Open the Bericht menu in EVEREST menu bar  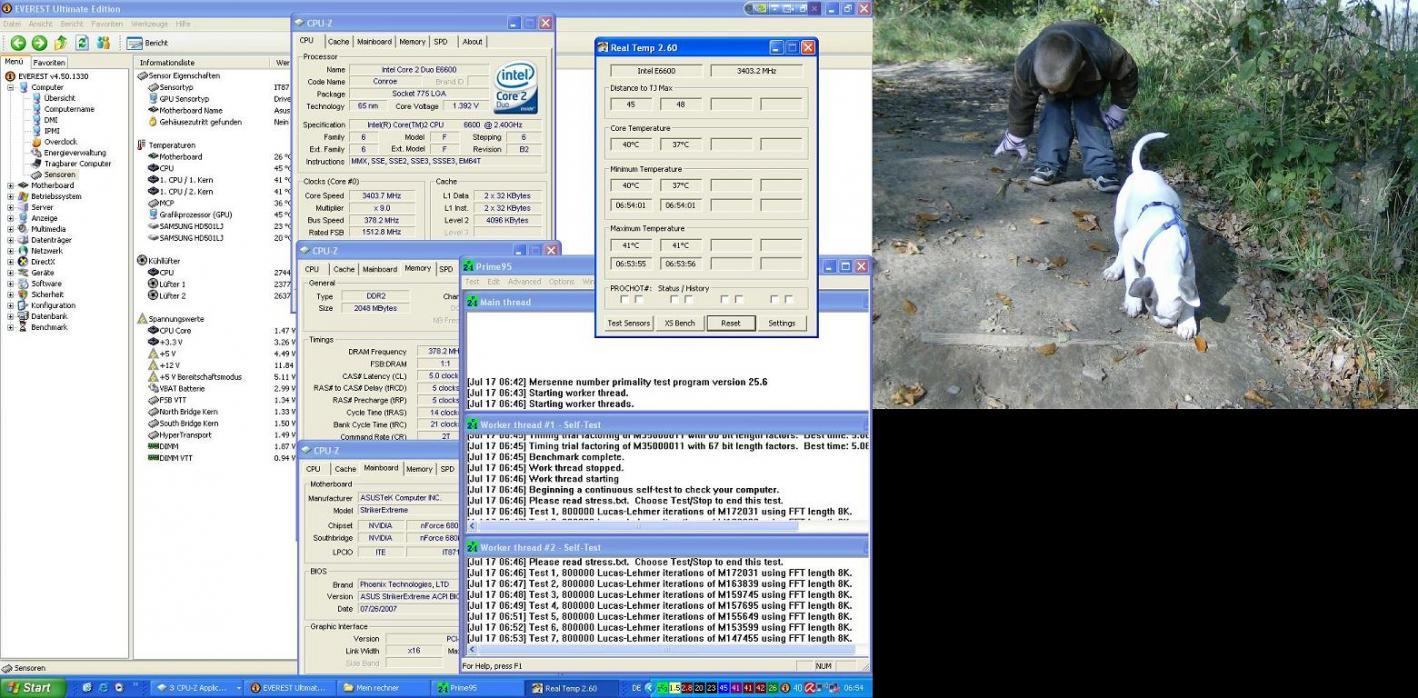(x=71, y=23)
